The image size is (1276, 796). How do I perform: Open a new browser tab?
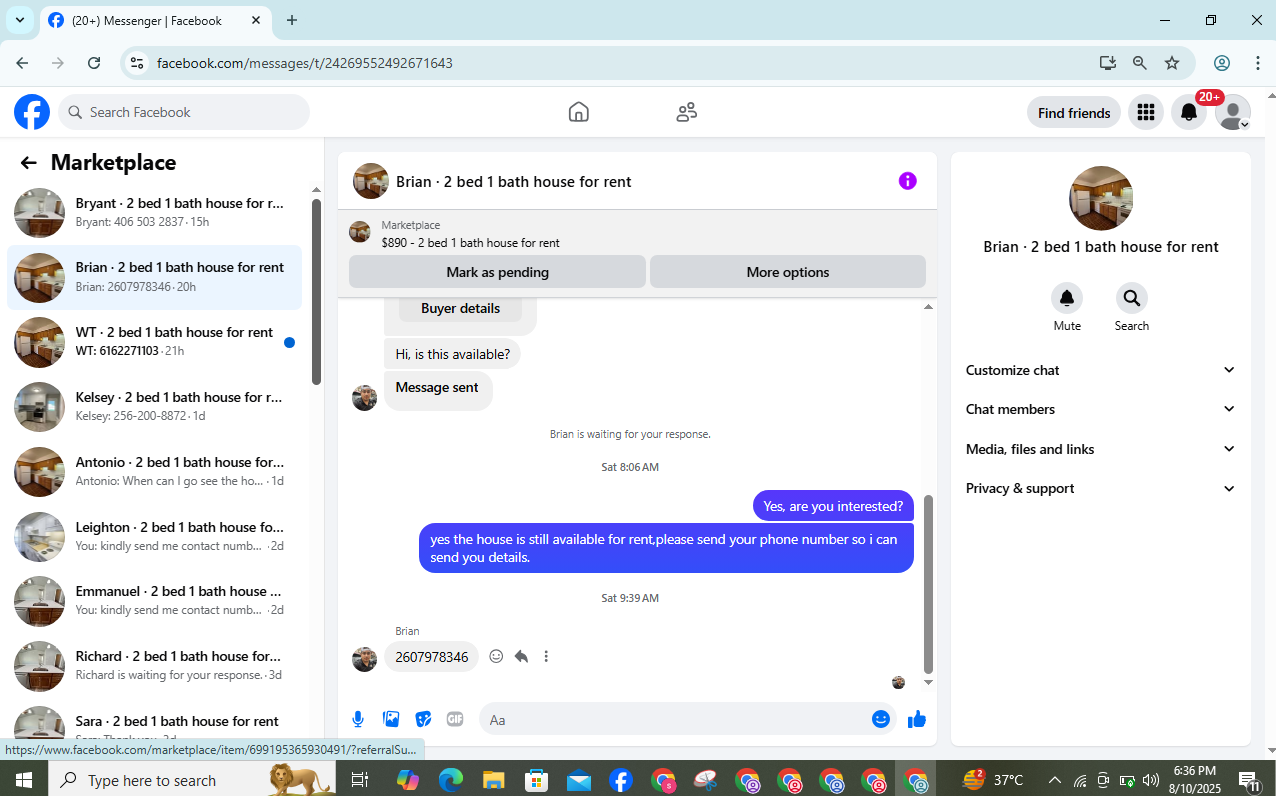(292, 20)
